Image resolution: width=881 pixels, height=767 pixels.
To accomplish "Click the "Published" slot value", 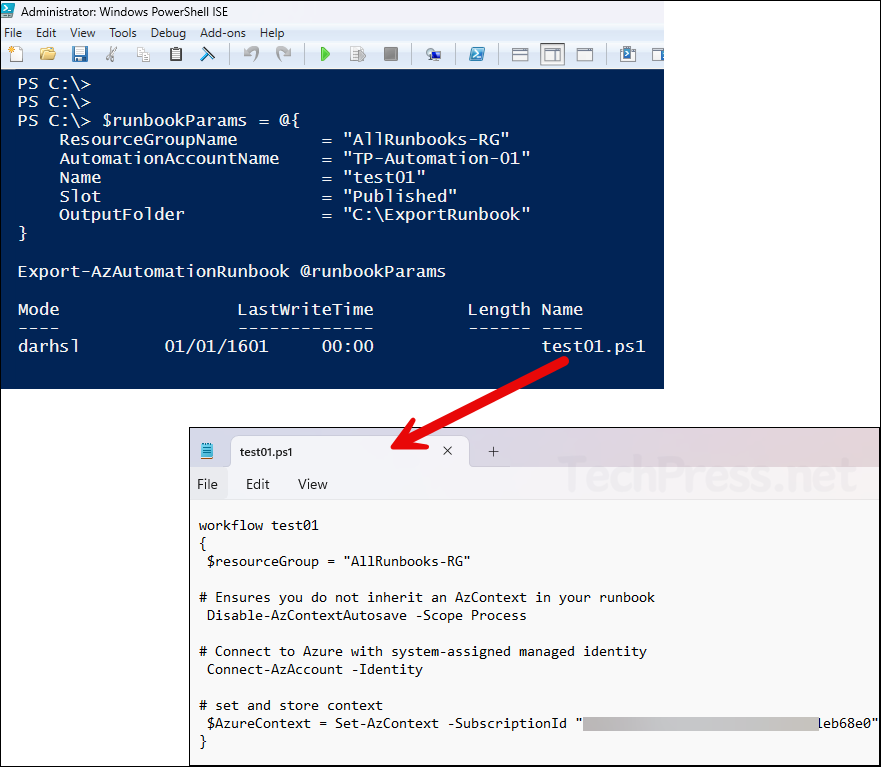I will coord(399,196).
